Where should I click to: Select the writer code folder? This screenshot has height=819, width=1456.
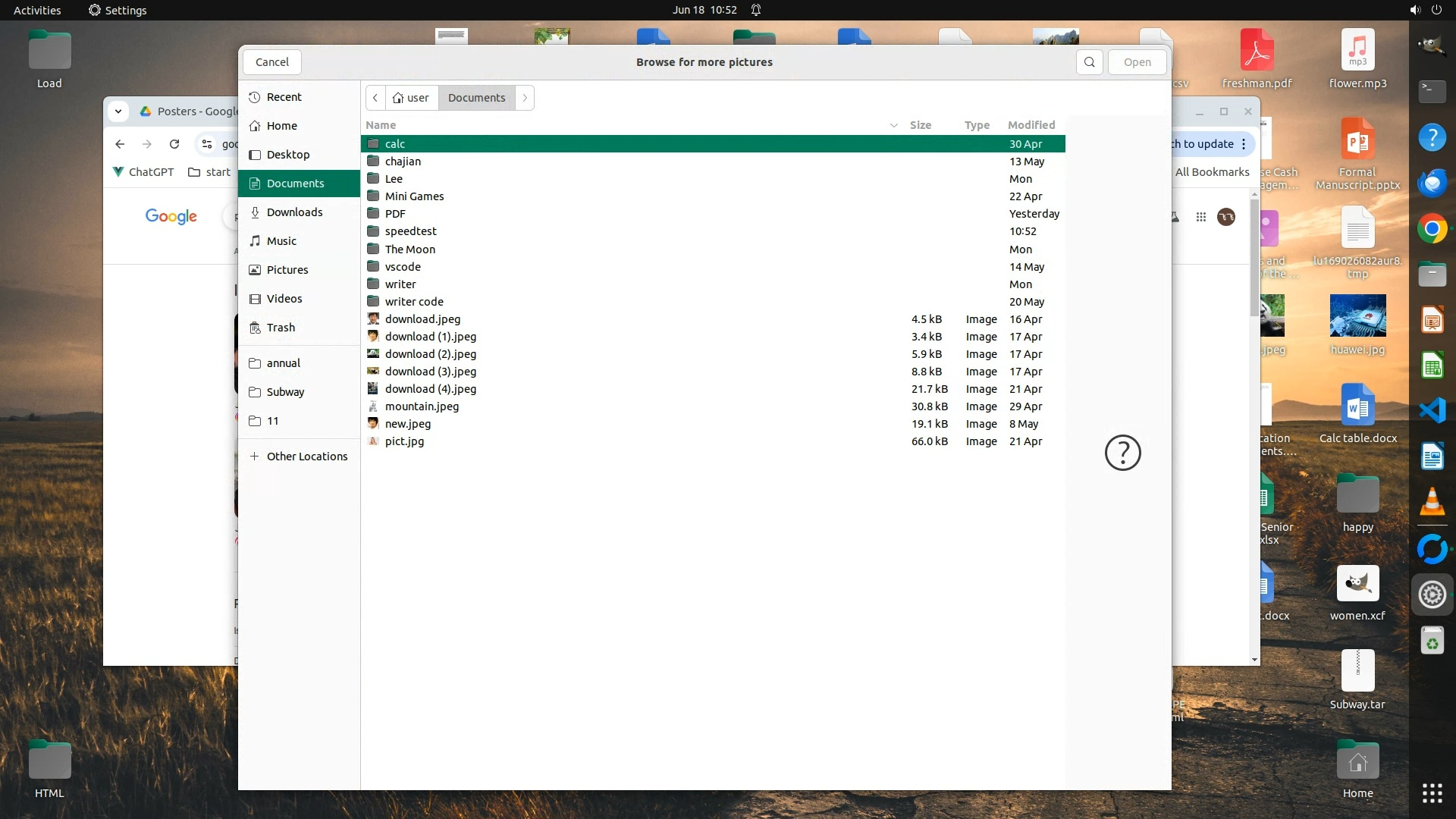pyautogui.click(x=414, y=302)
